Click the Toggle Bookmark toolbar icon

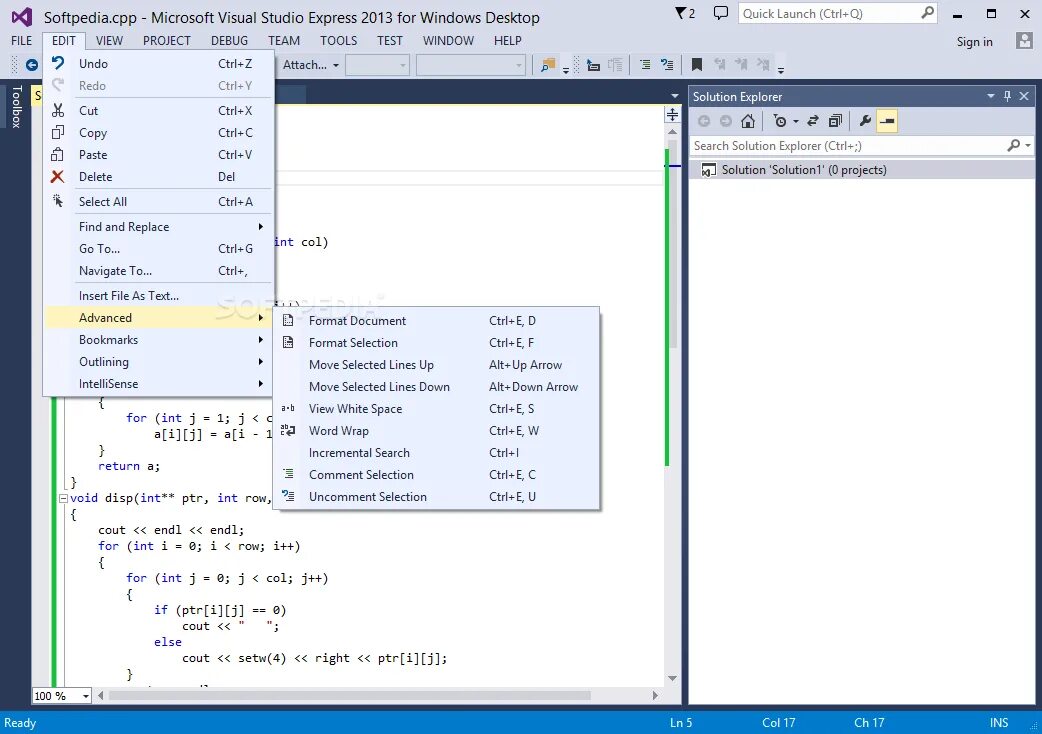point(696,64)
